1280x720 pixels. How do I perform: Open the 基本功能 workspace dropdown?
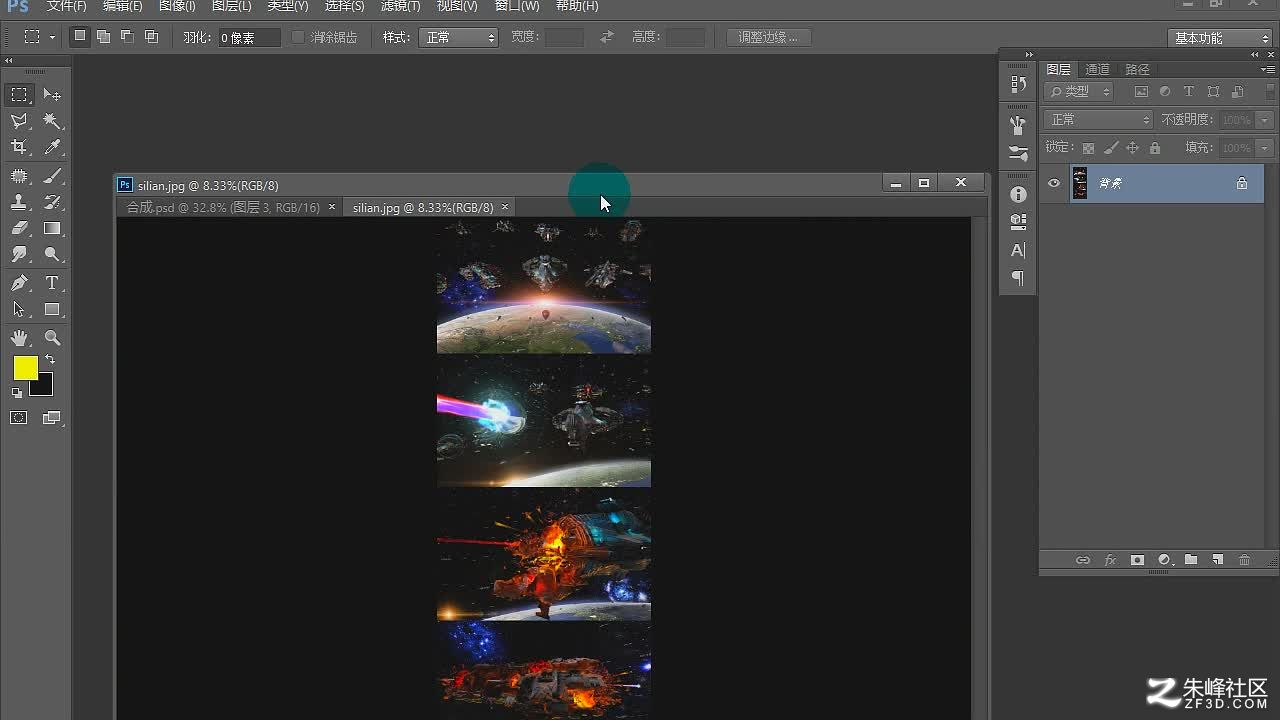pos(1219,38)
